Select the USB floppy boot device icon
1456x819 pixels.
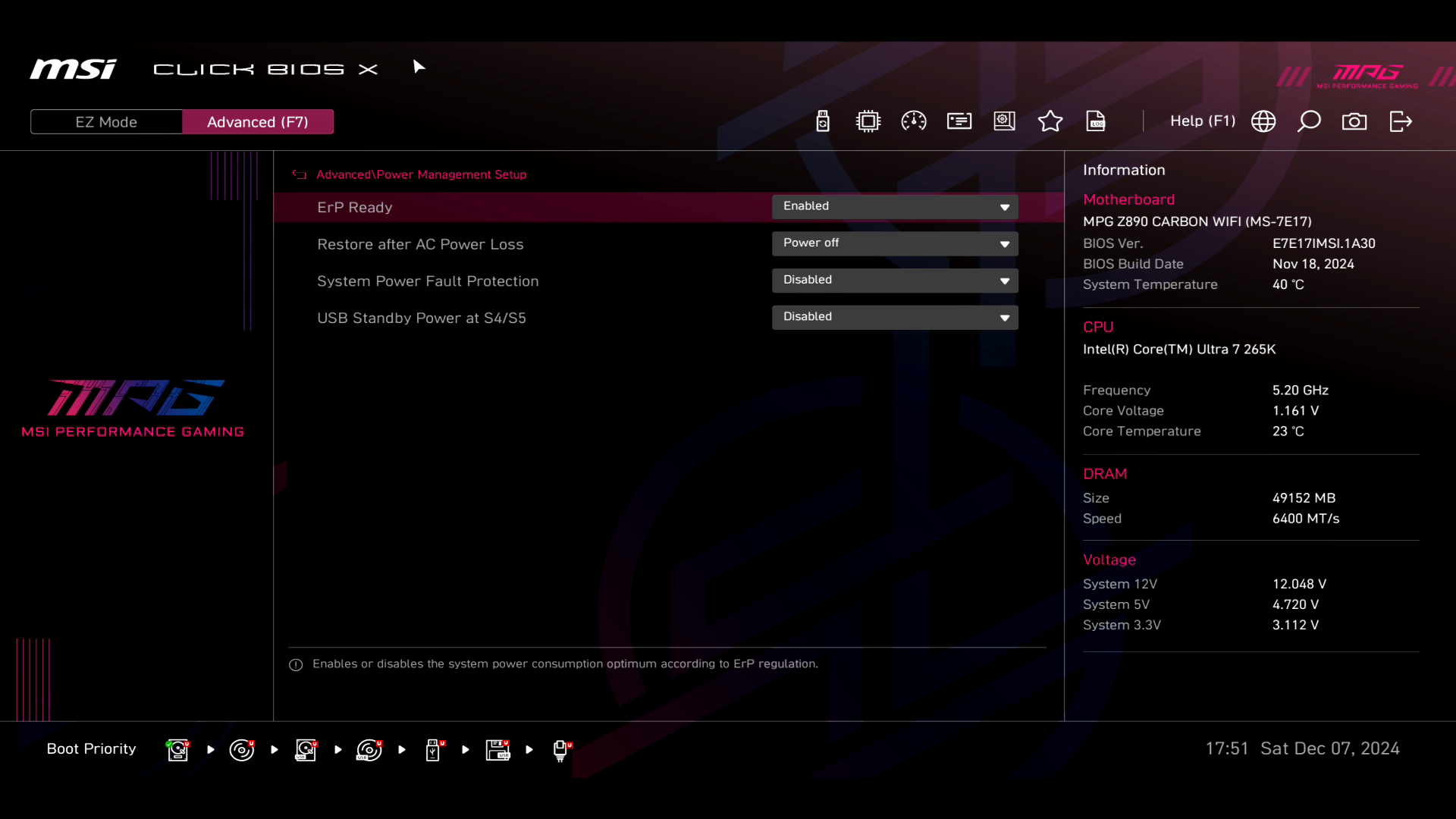pos(497,750)
